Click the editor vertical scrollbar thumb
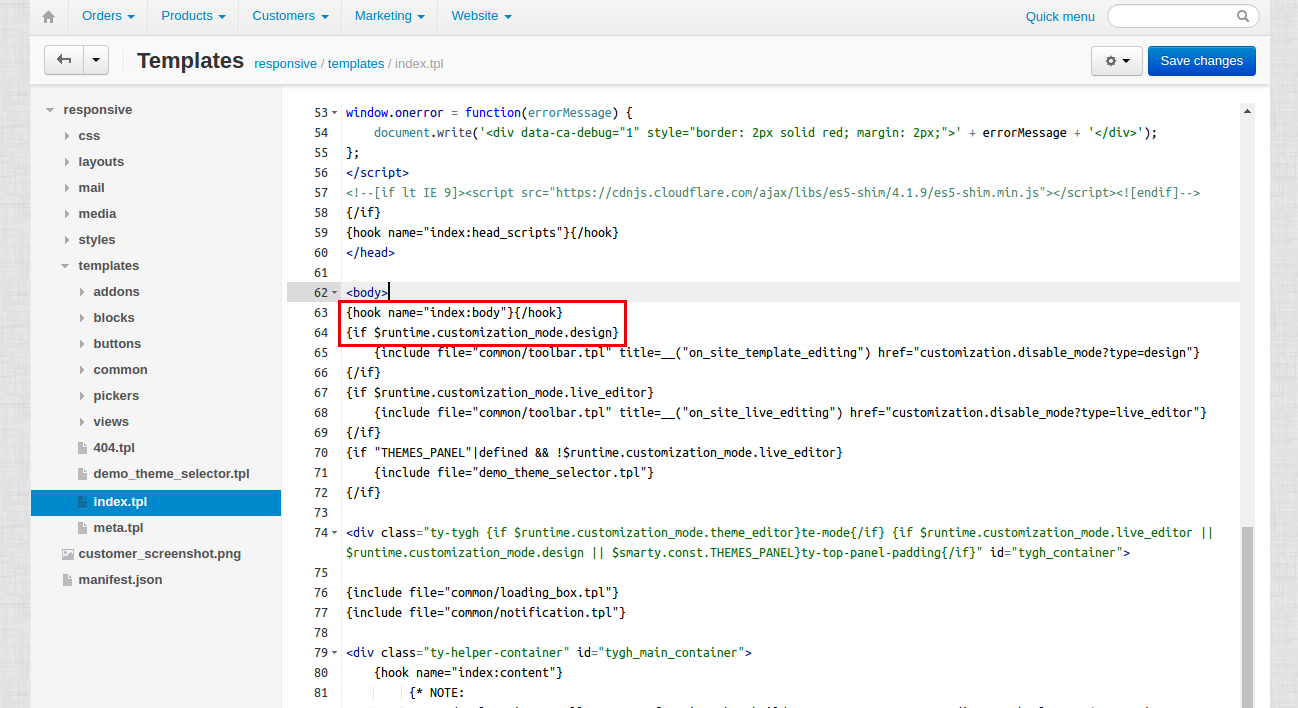Screen dimensions: 1298x708 coord(1246,617)
